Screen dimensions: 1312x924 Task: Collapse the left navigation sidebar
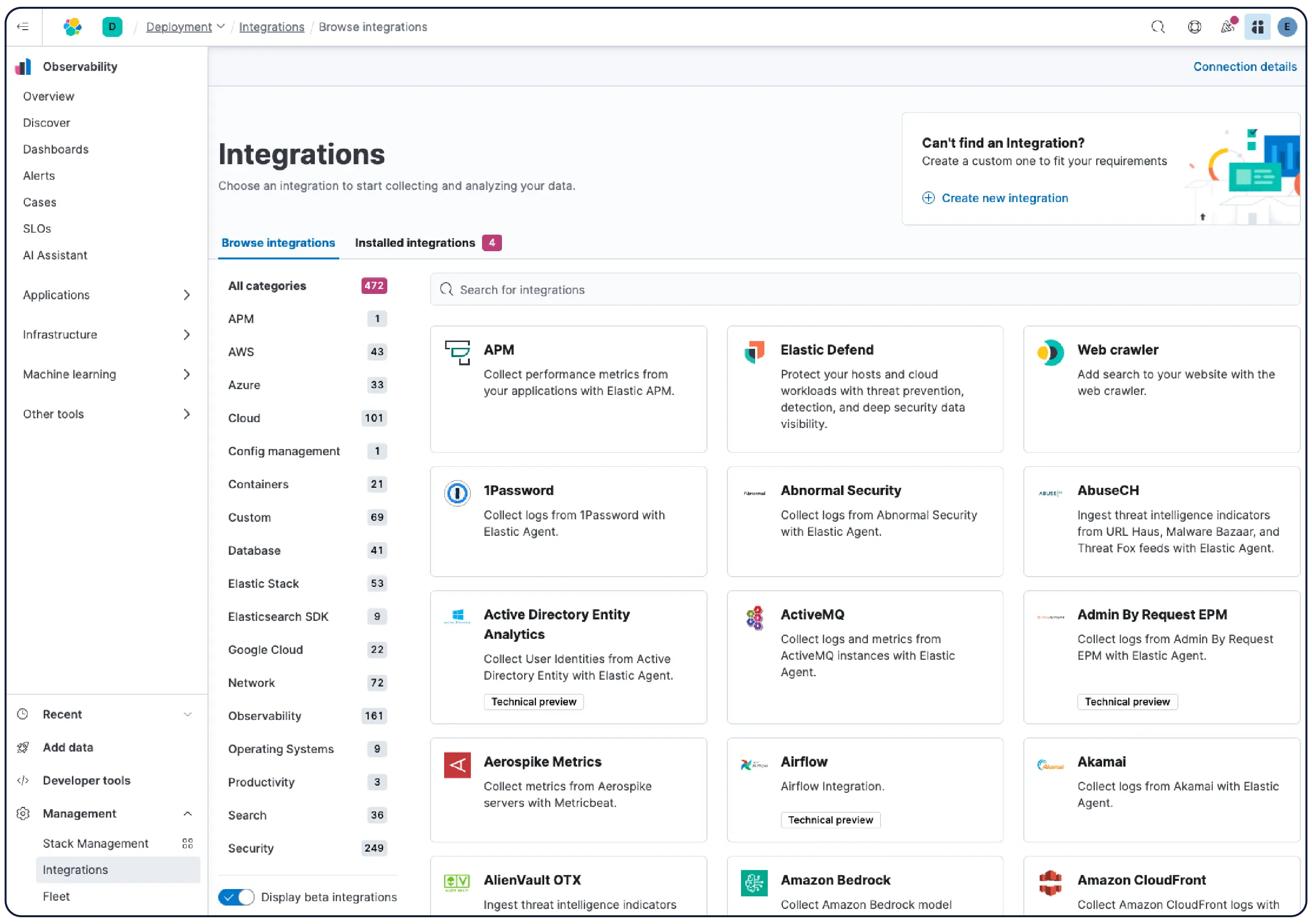coord(23,27)
